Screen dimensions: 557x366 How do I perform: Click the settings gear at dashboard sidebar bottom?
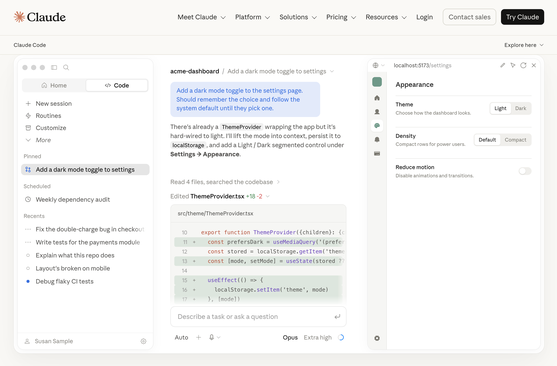click(x=377, y=338)
